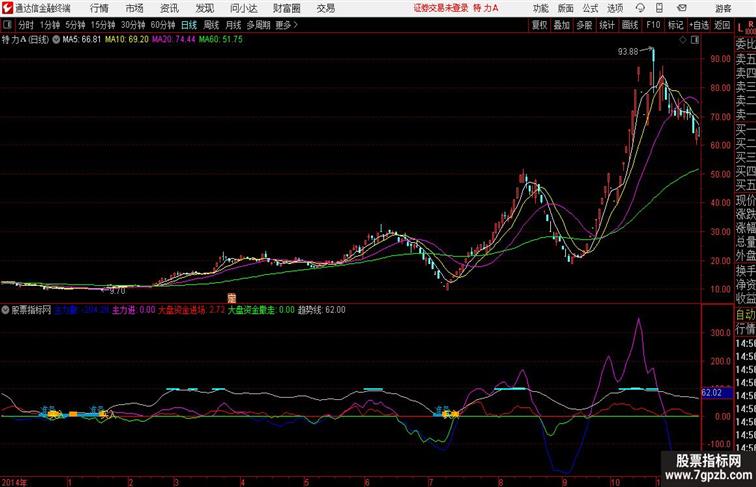Click the 自动 label in right panel
The image size is (756, 487).
tap(745, 314)
